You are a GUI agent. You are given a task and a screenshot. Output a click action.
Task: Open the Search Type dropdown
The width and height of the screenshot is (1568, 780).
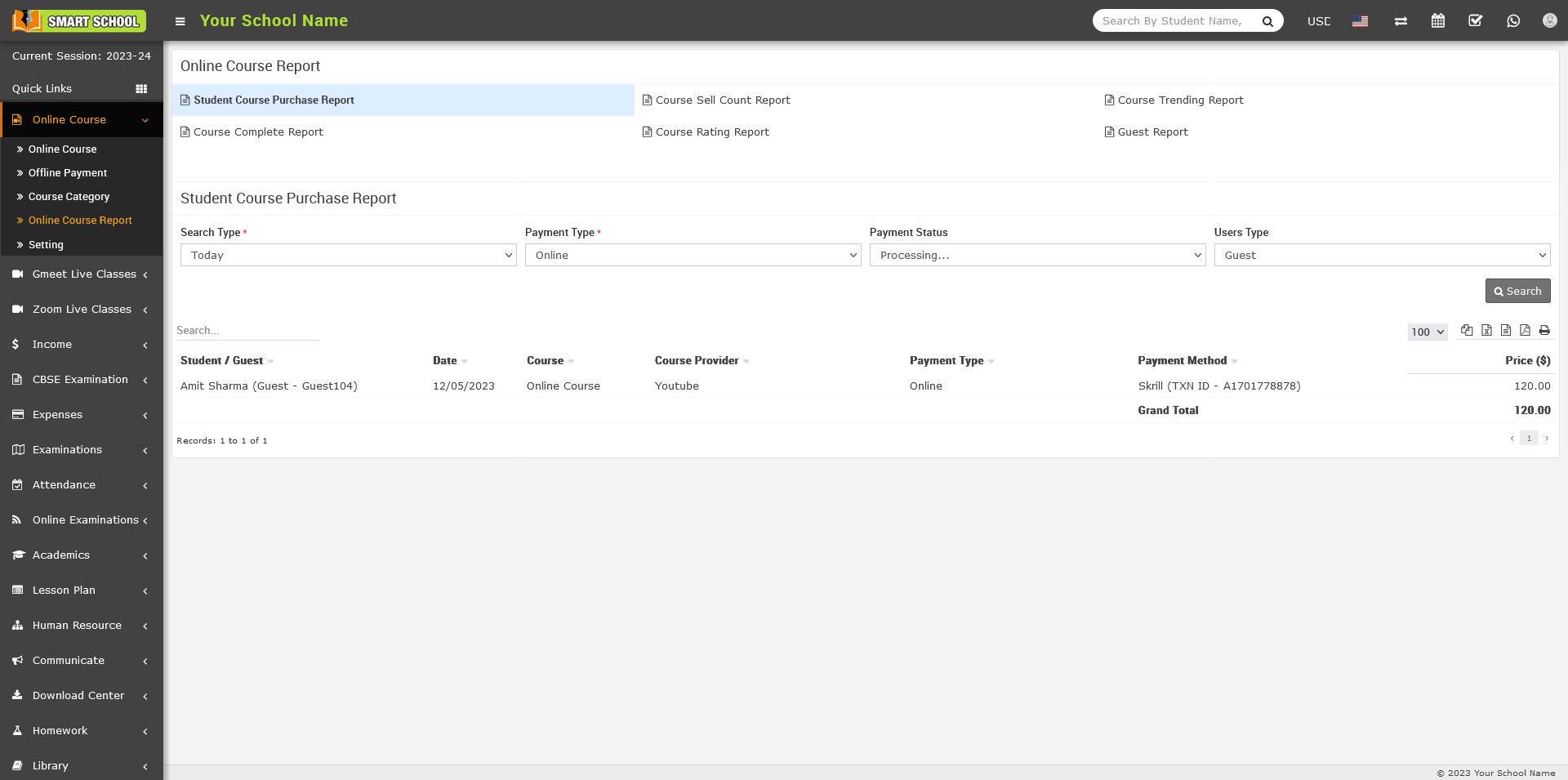click(x=348, y=255)
